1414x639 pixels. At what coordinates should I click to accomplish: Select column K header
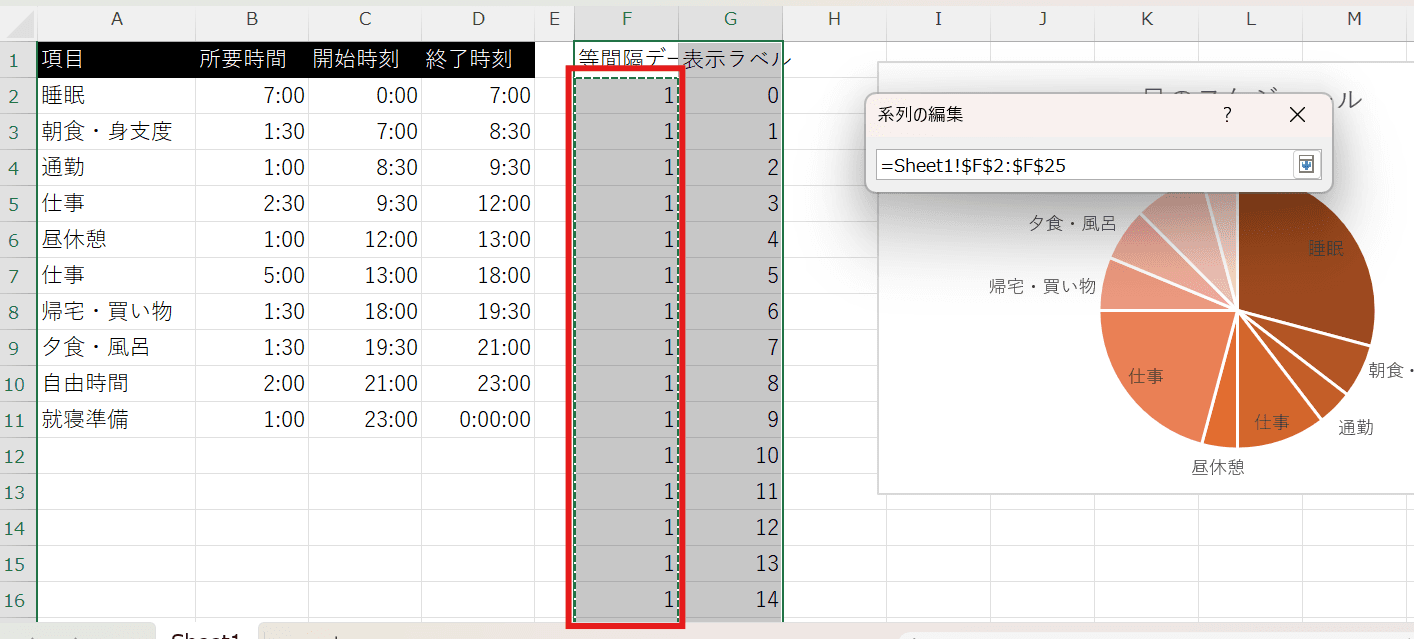pyautogui.click(x=1146, y=19)
